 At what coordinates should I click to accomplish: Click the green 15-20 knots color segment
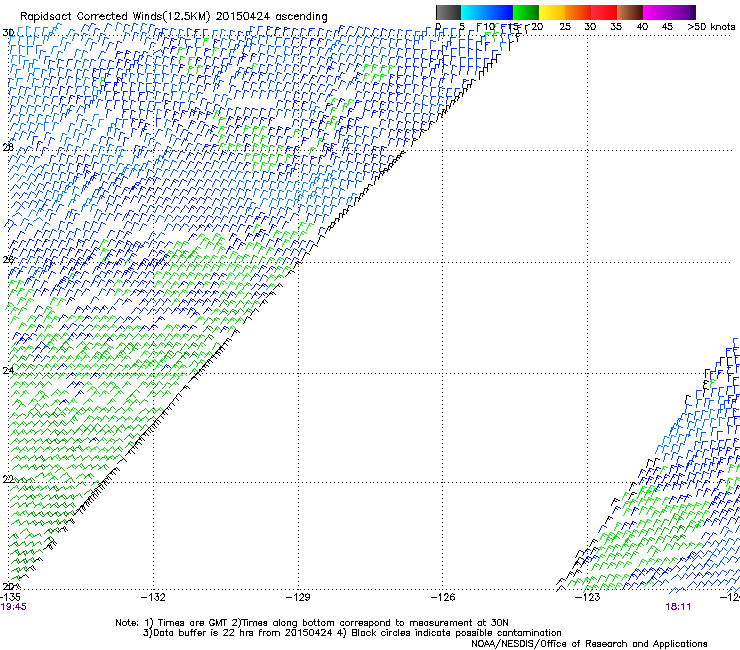click(x=526, y=12)
